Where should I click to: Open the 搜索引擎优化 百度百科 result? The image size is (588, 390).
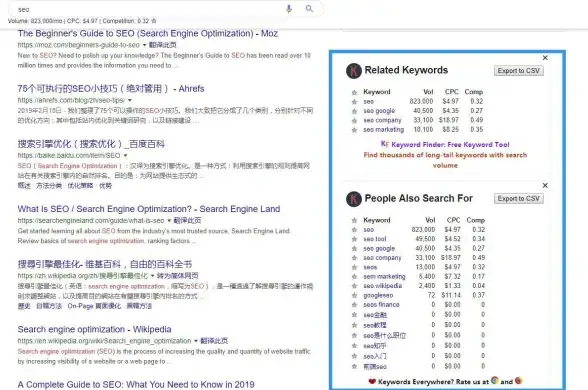tap(91, 144)
